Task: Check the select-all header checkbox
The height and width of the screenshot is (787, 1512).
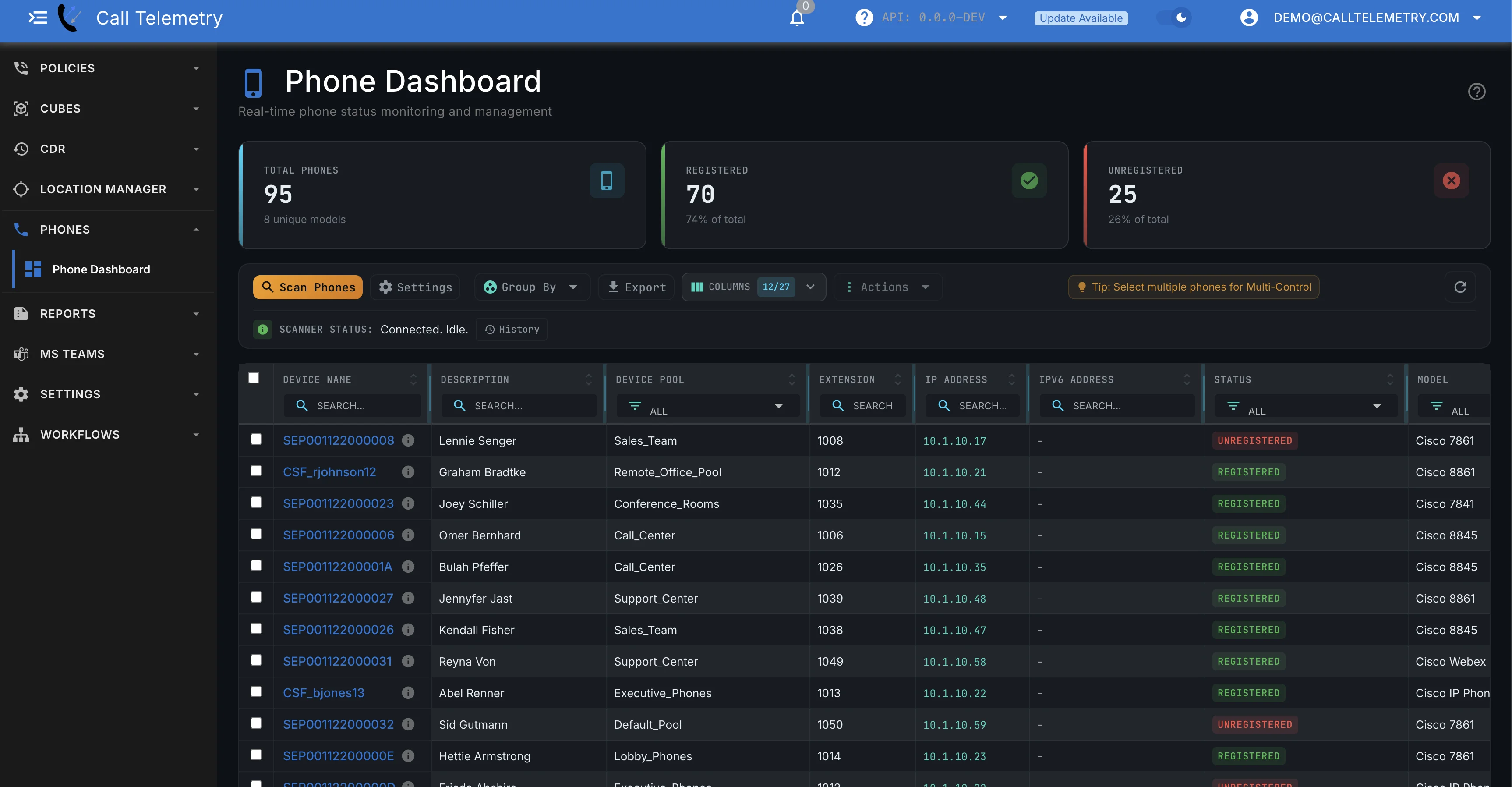Action: [254, 378]
